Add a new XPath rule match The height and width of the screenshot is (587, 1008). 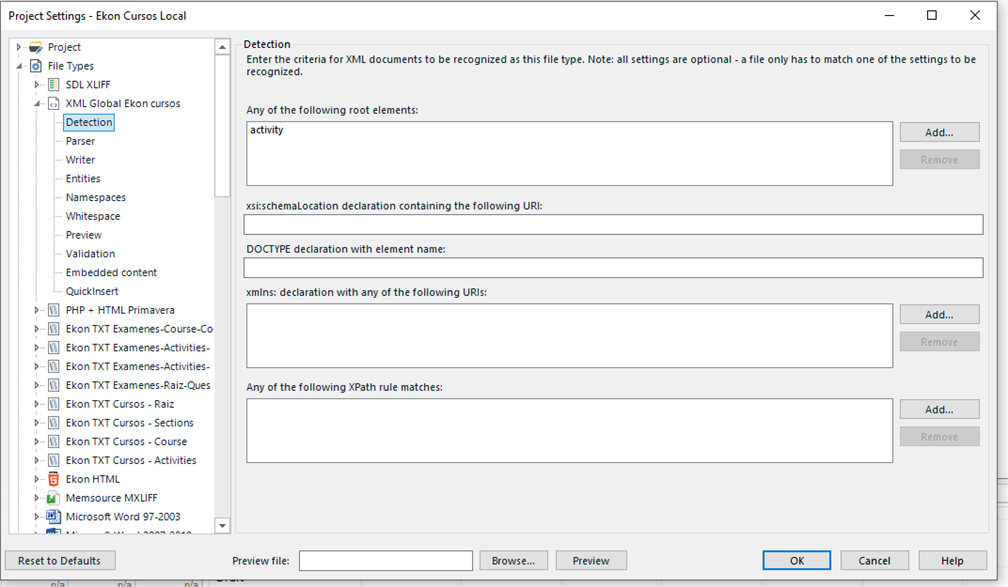pos(939,409)
